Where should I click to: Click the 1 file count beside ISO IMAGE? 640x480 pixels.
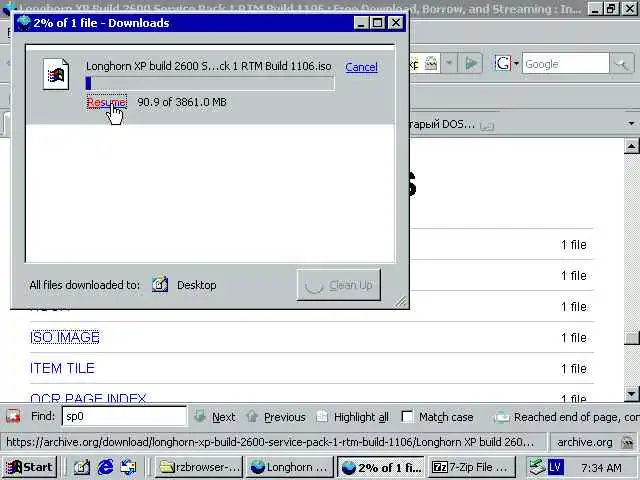573,338
